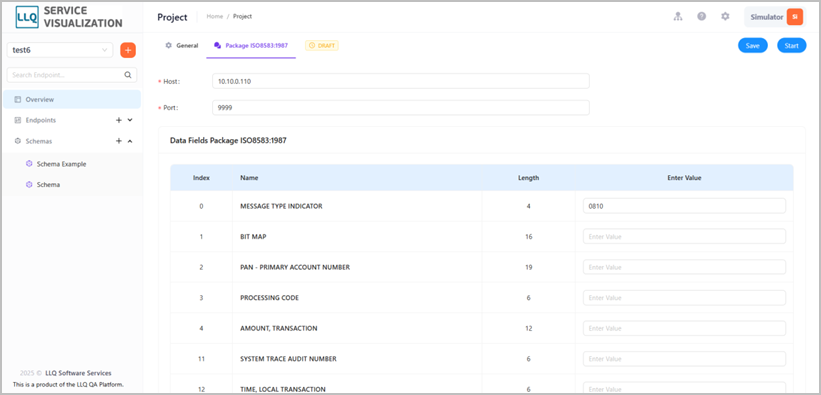Add a new endpoint with plus icon

click(x=119, y=120)
